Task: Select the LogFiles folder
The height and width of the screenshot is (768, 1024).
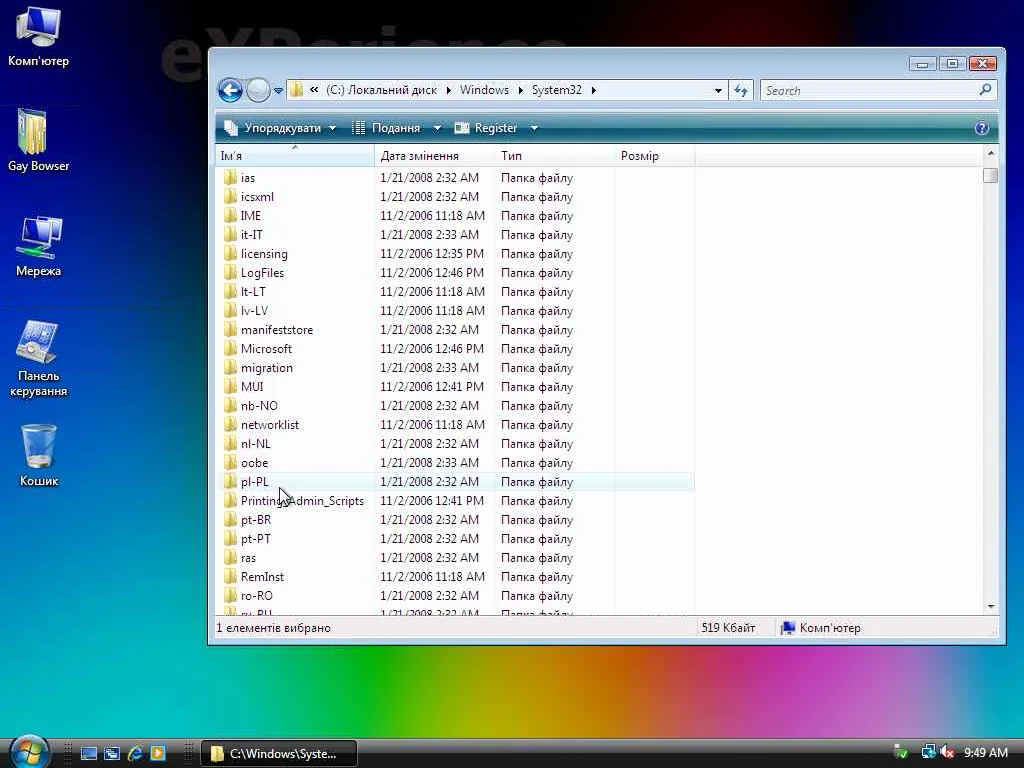Action: pyautogui.click(x=262, y=273)
